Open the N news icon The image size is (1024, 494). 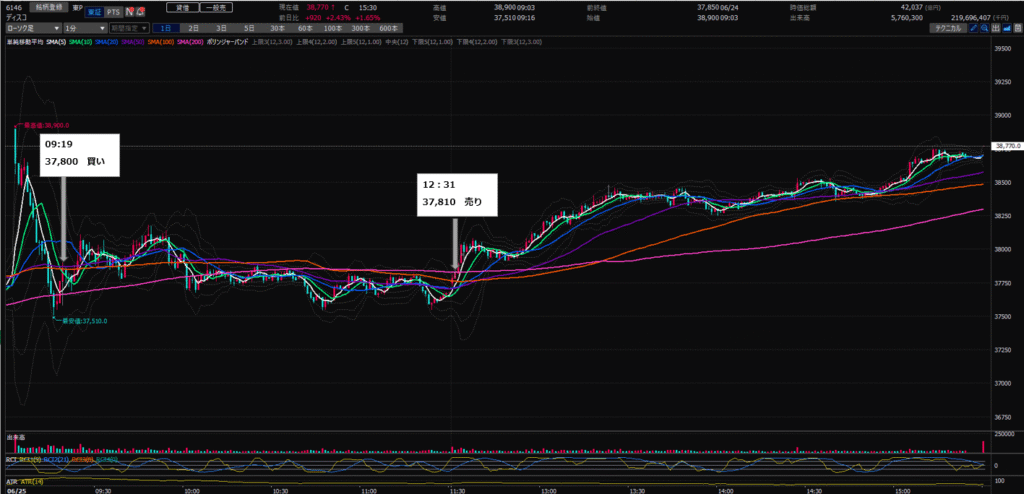[x=129, y=12]
